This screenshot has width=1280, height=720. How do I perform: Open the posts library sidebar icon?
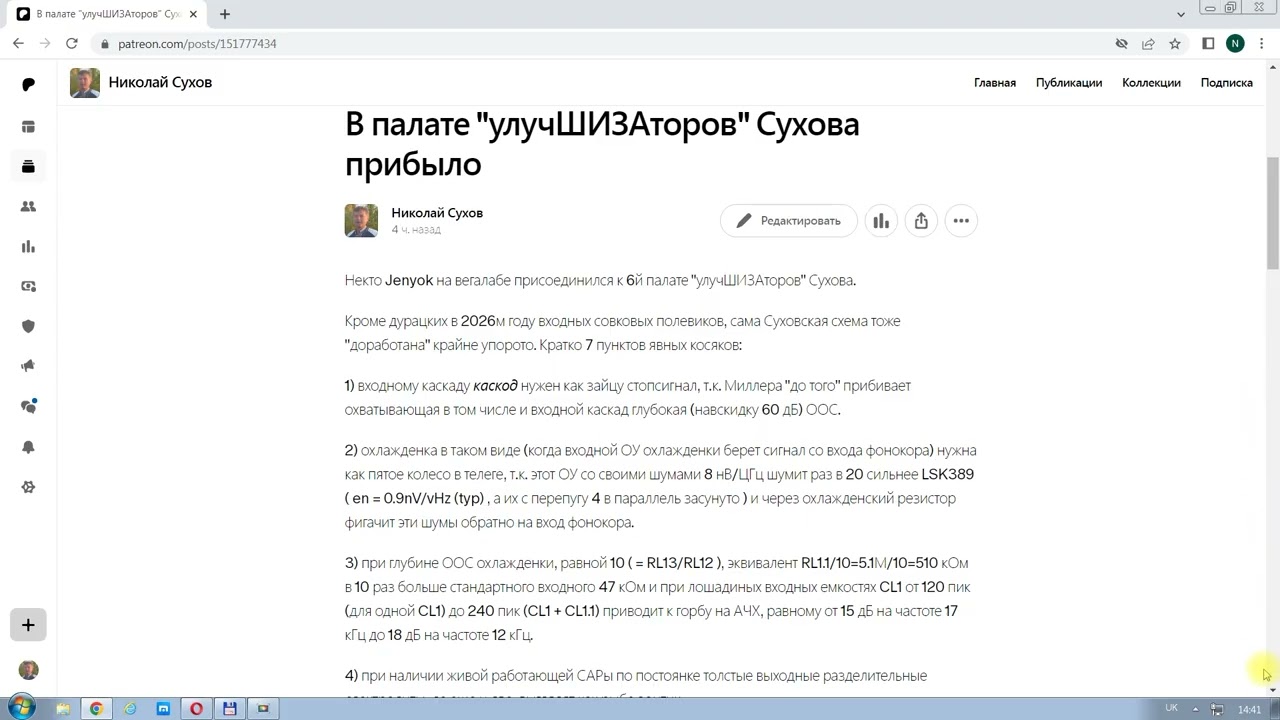coord(28,167)
